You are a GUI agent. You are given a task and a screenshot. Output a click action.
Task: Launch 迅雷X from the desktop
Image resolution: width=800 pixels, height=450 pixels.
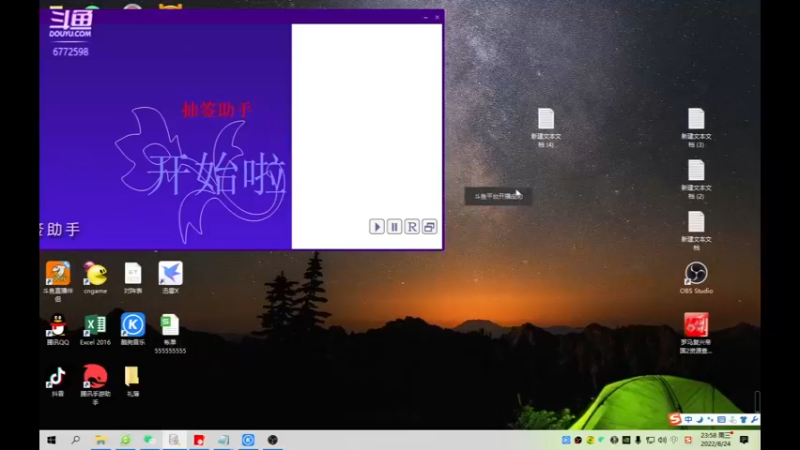click(170, 278)
